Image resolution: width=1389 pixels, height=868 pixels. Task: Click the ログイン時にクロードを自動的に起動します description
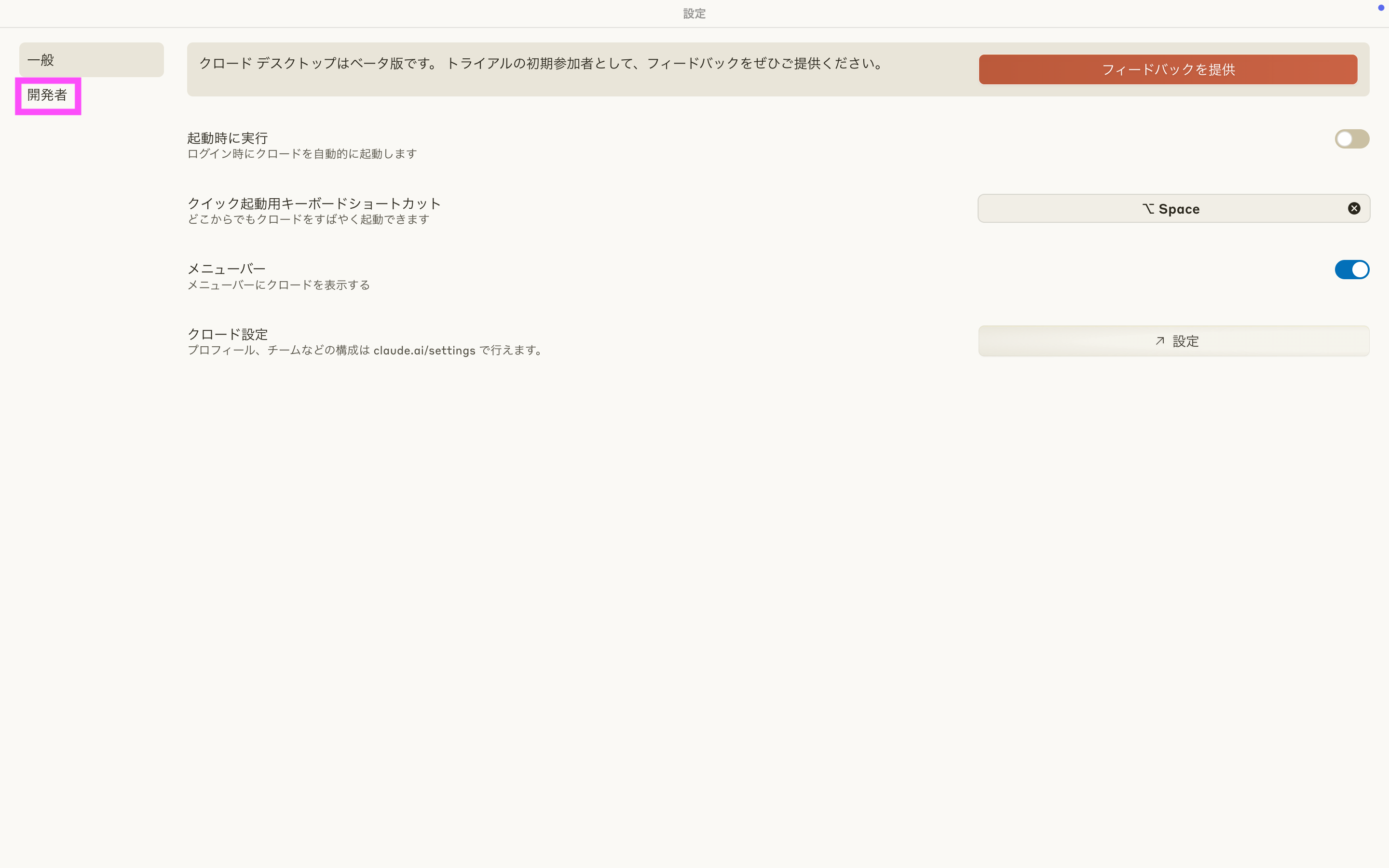coord(302,154)
